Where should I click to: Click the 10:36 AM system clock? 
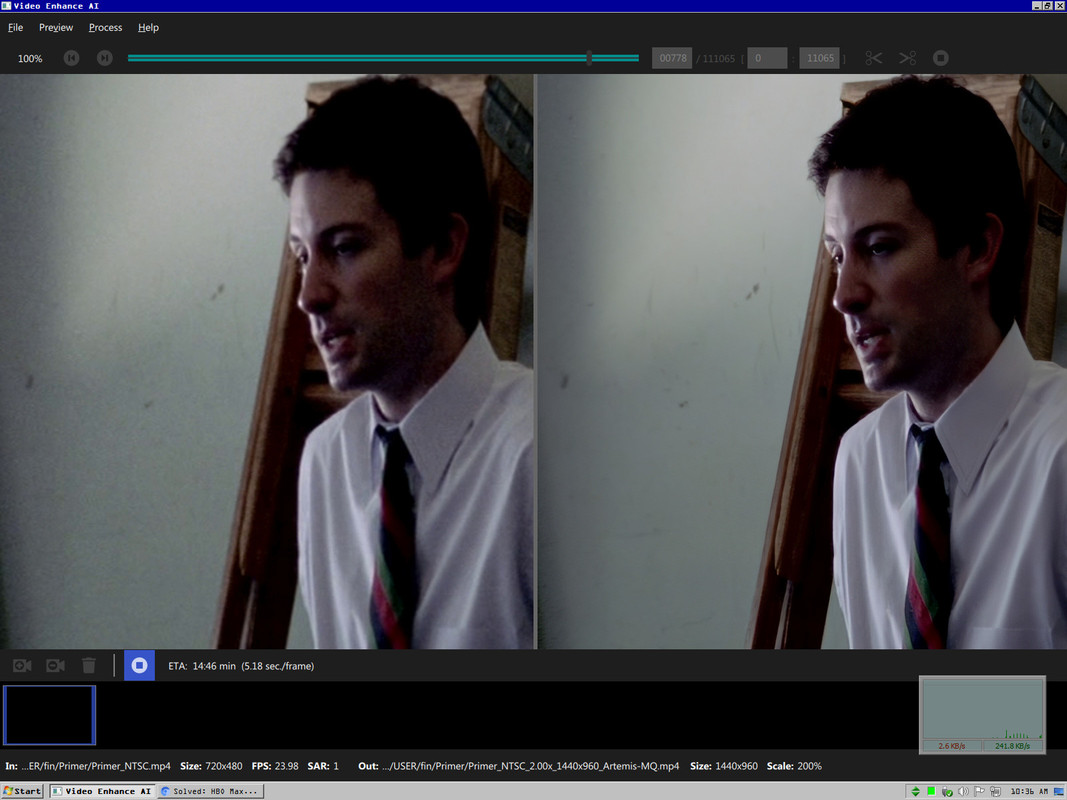pos(1029,791)
